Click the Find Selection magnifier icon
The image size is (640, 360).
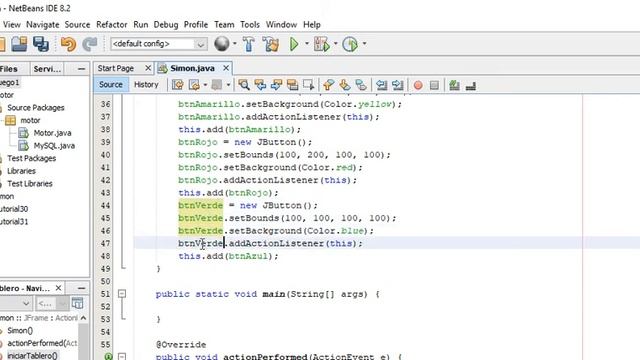coord(244,85)
